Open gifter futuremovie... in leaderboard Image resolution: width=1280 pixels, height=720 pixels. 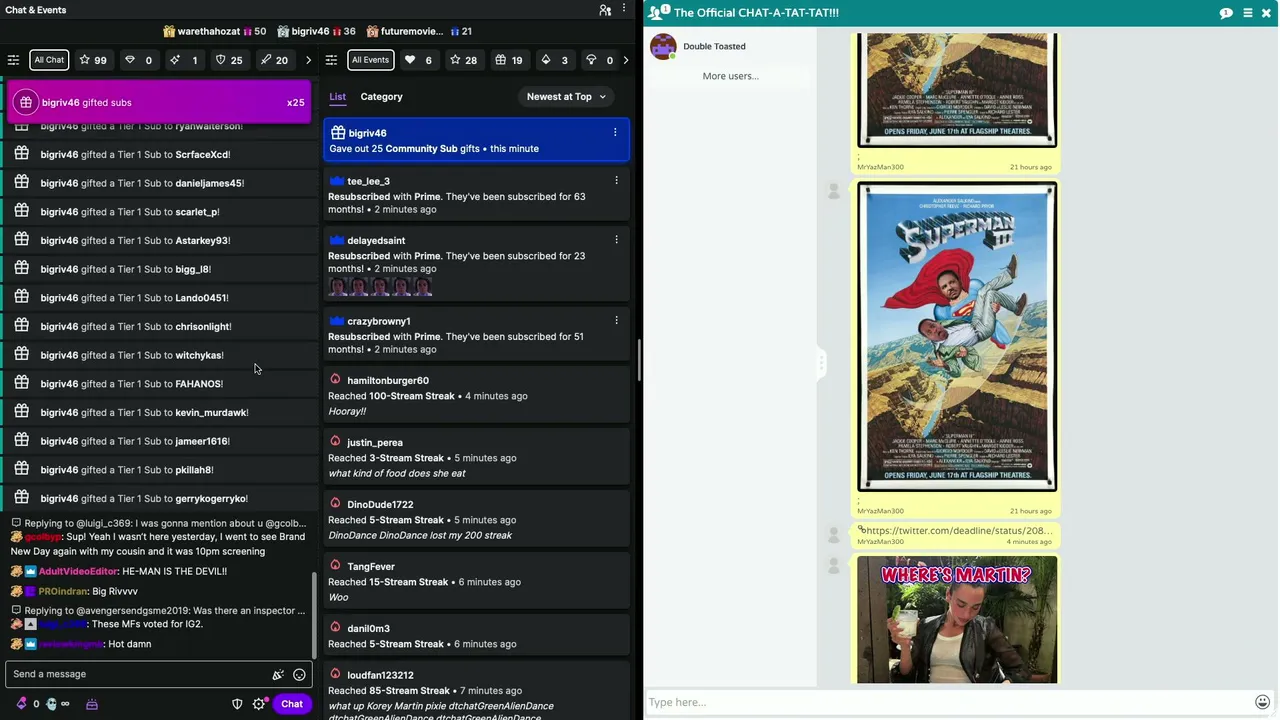point(419,31)
